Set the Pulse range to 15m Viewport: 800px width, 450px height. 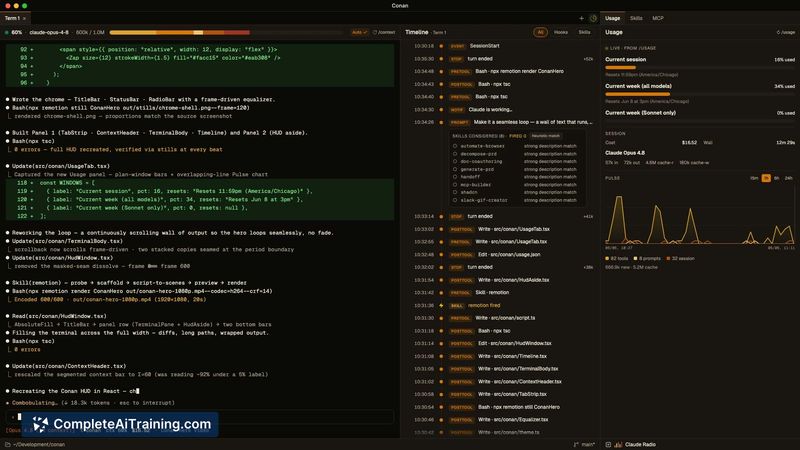754,178
